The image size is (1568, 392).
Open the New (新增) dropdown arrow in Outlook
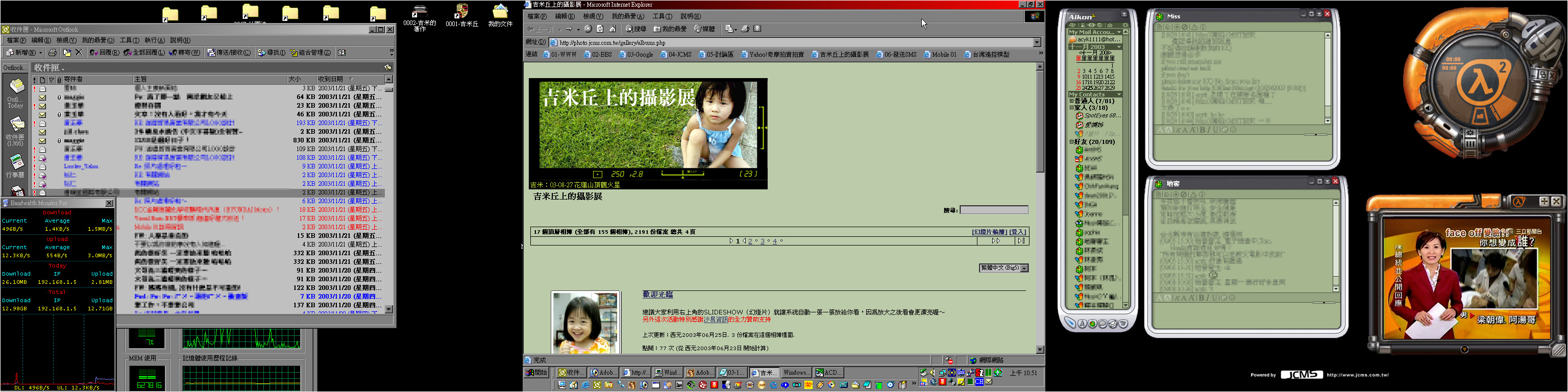pyautogui.click(x=40, y=53)
